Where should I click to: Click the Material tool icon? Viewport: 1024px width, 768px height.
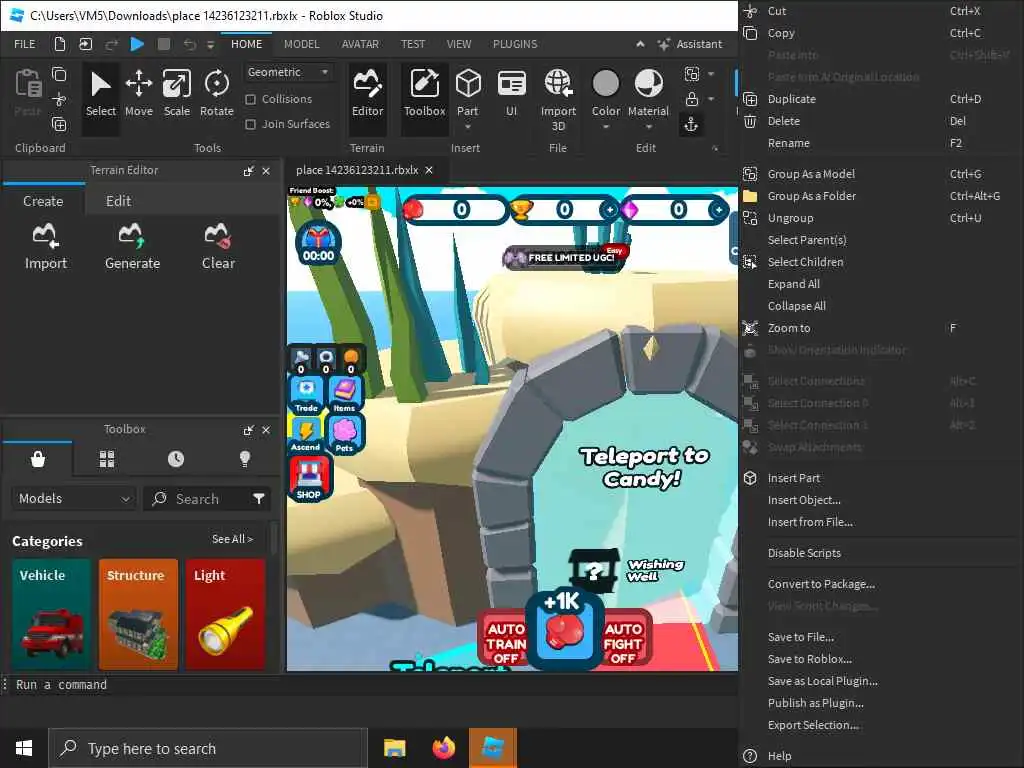coord(648,84)
